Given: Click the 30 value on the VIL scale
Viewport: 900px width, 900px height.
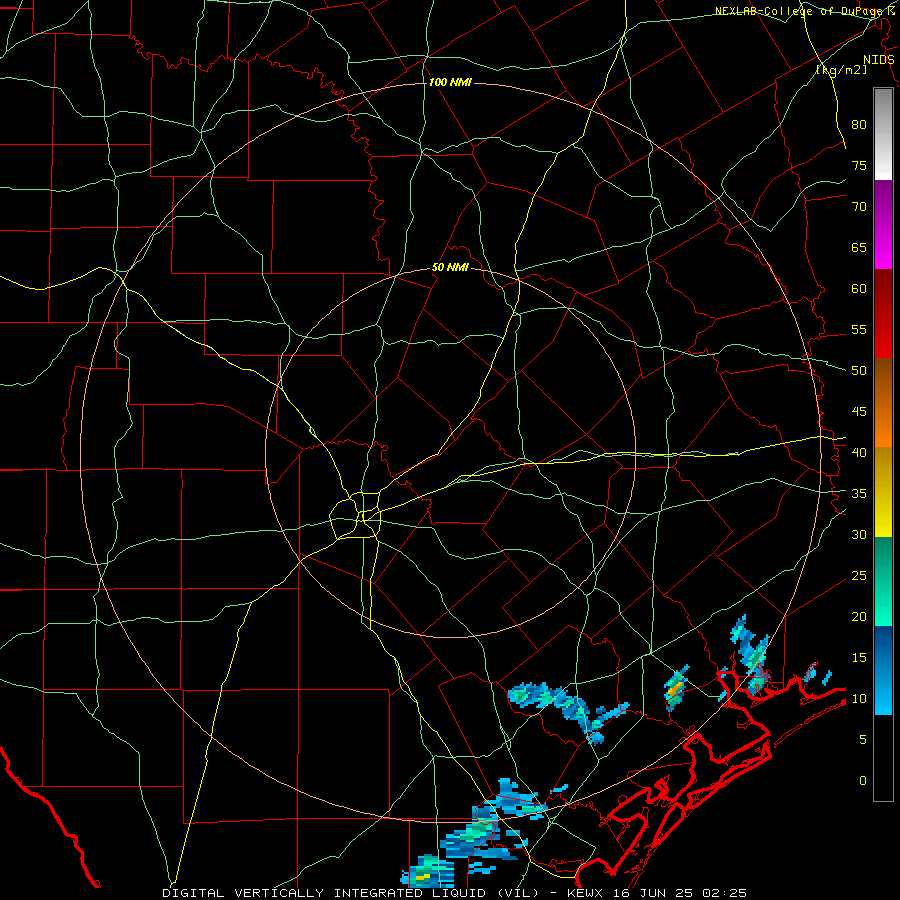Looking at the screenshot, I should pyautogui.click(x=859, y=535).
